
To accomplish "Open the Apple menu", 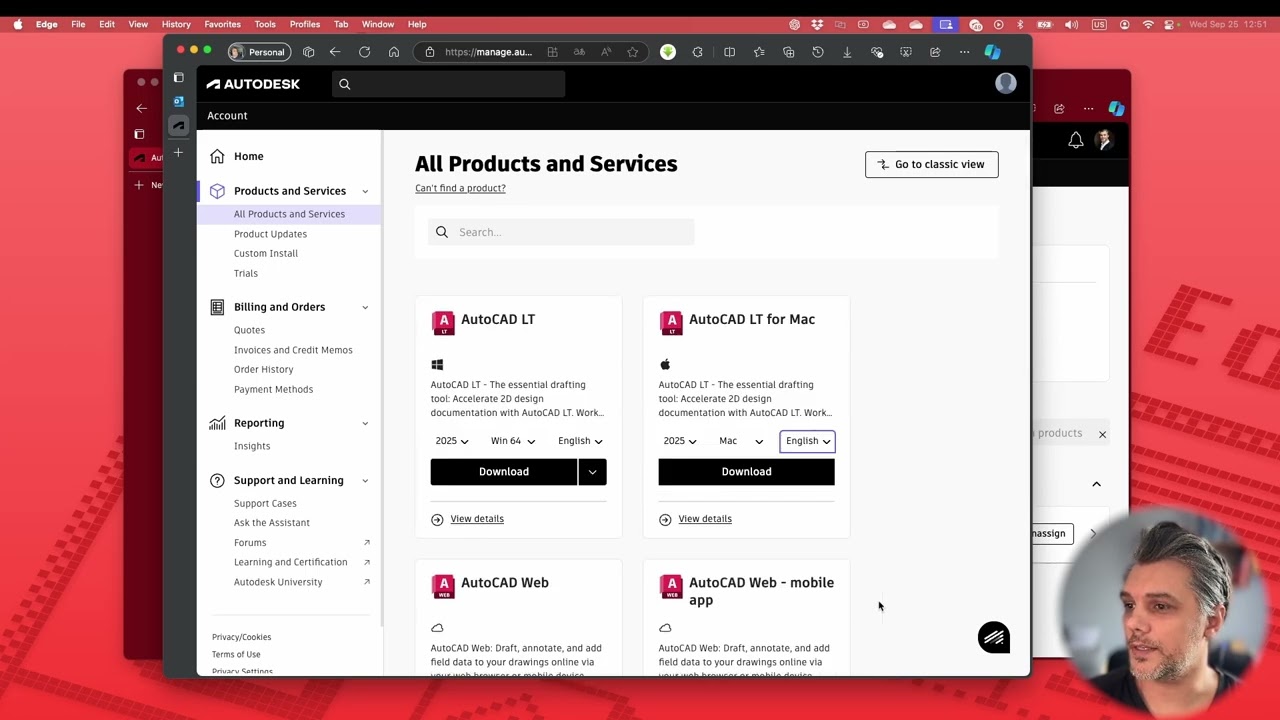I will tap(18, 24).
